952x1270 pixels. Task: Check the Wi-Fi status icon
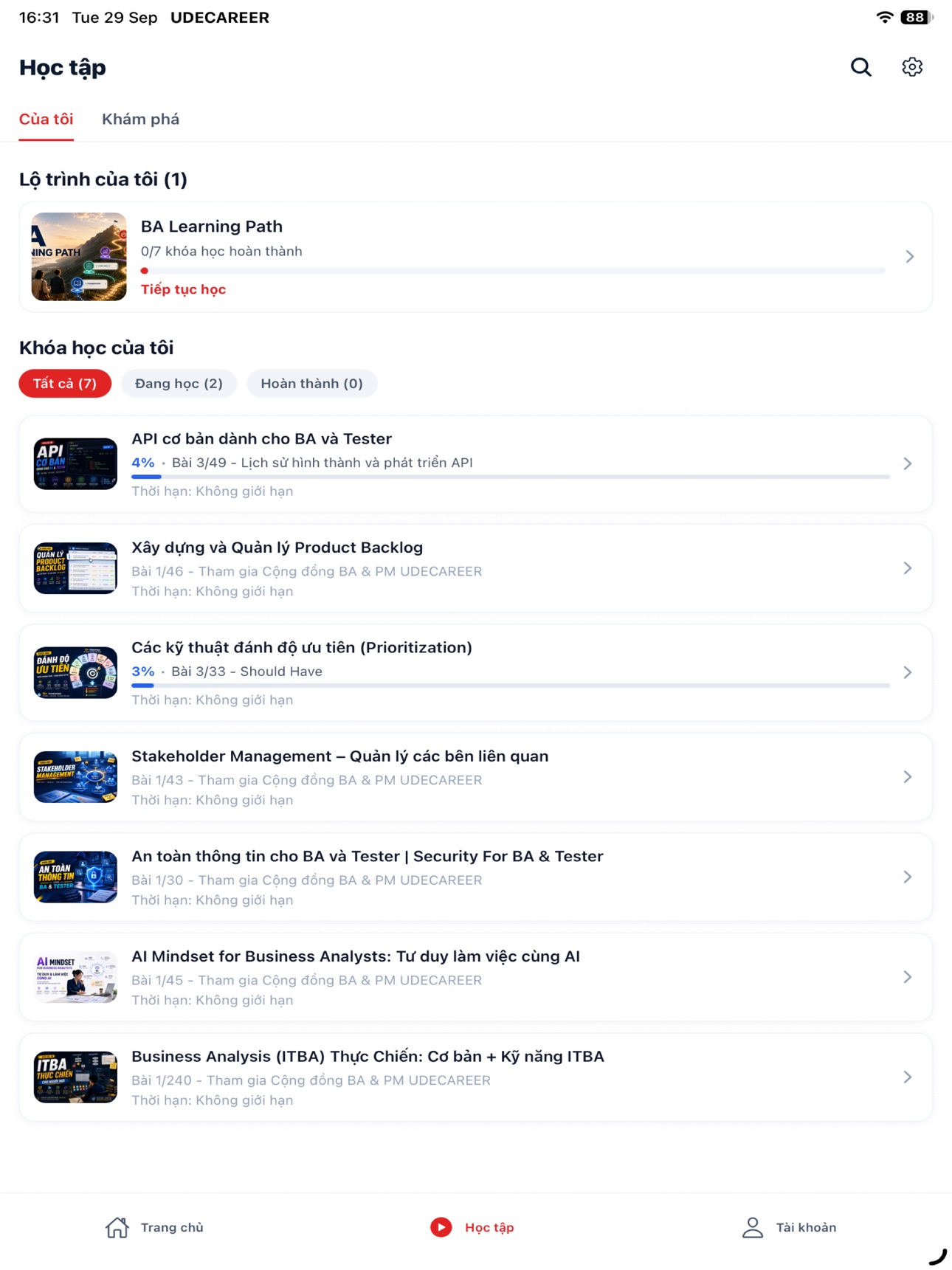(884, 17)
